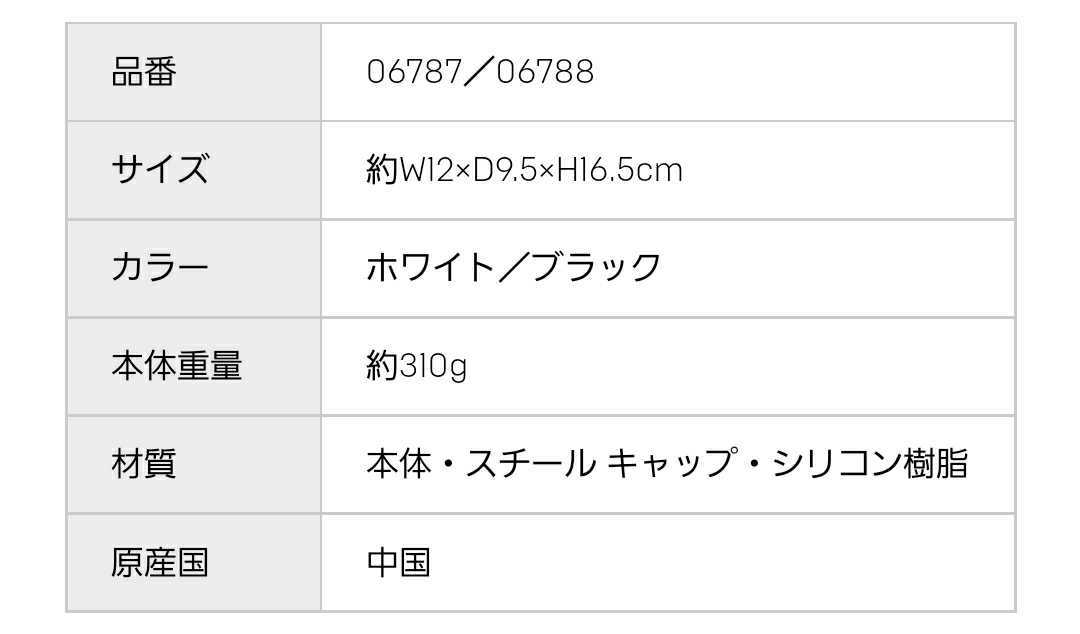Click the 本体重量 row label
The height and width of the screenshot is (634, 1080).
click(176, 366)
